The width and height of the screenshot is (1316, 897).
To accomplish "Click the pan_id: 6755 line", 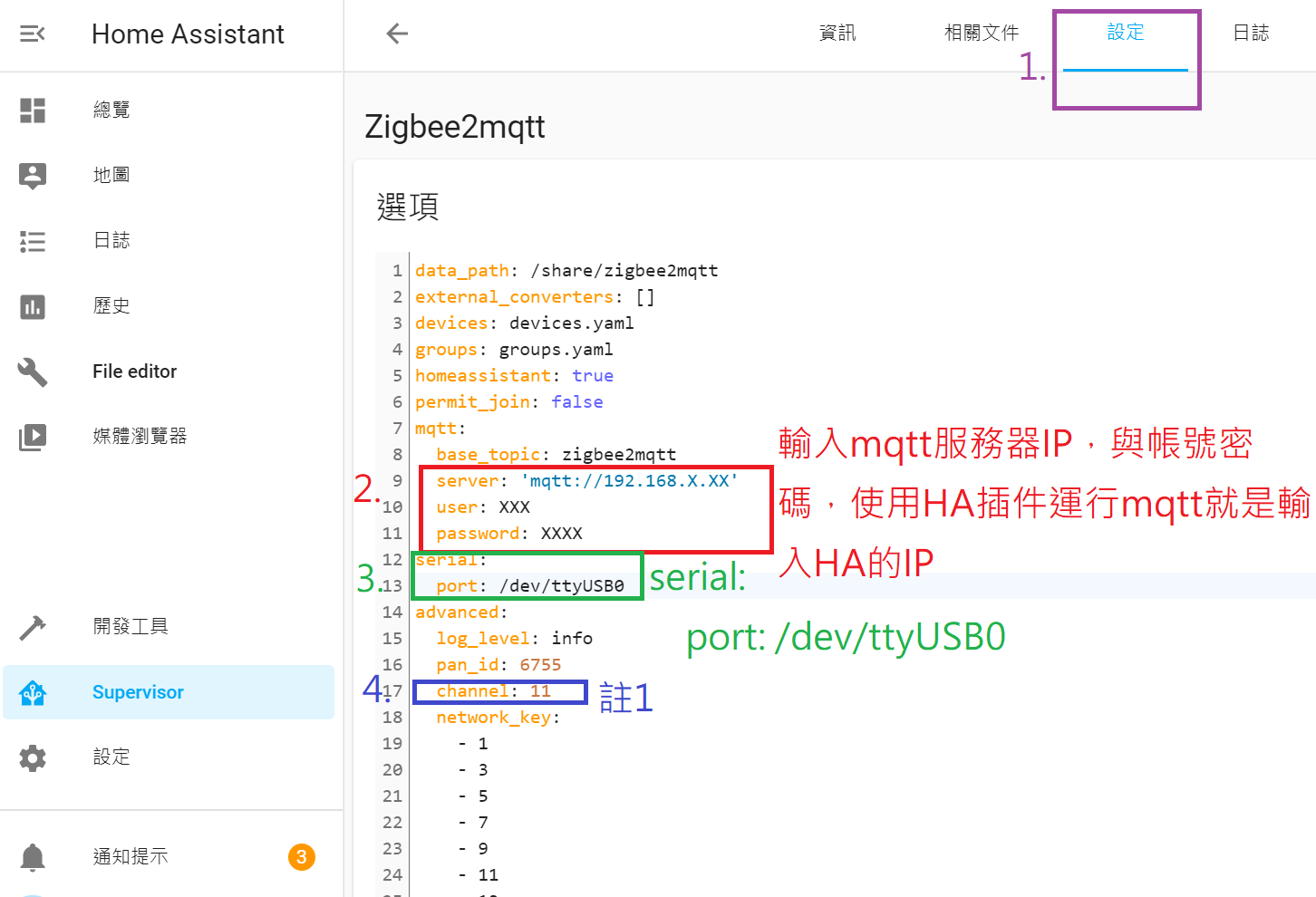I will click(498, 665).
